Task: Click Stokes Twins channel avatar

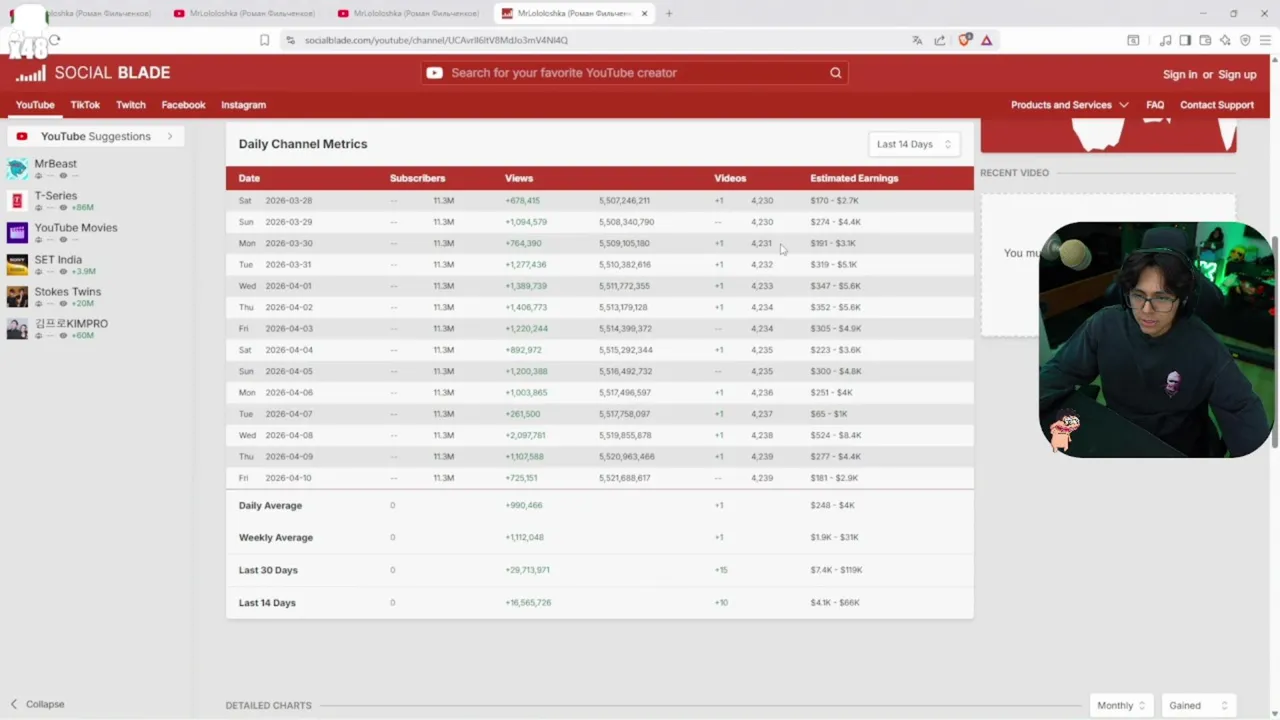Action: click(17, 297)
